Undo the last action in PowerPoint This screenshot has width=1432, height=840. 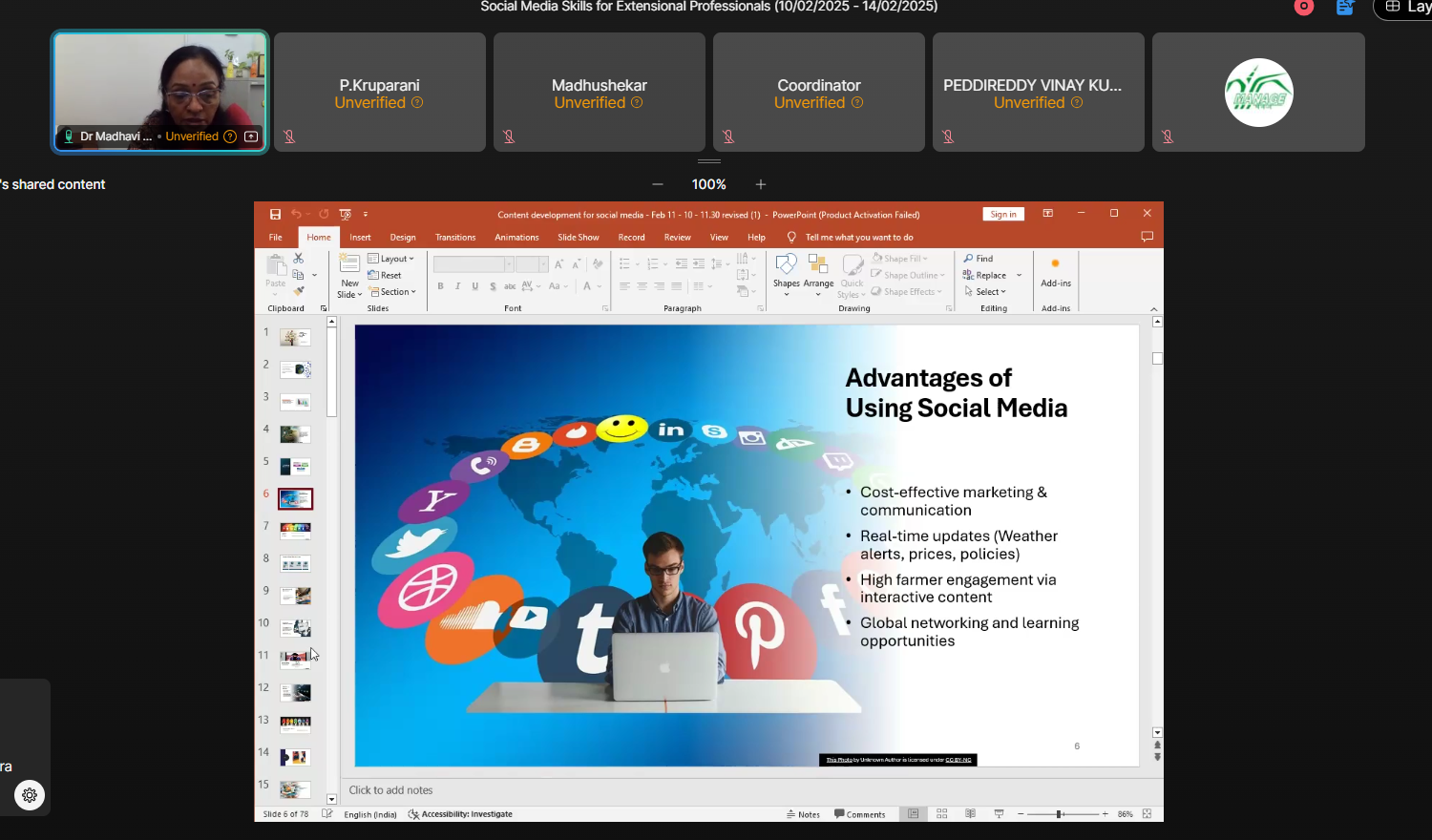pyautogui.click(x=296, y=215)
